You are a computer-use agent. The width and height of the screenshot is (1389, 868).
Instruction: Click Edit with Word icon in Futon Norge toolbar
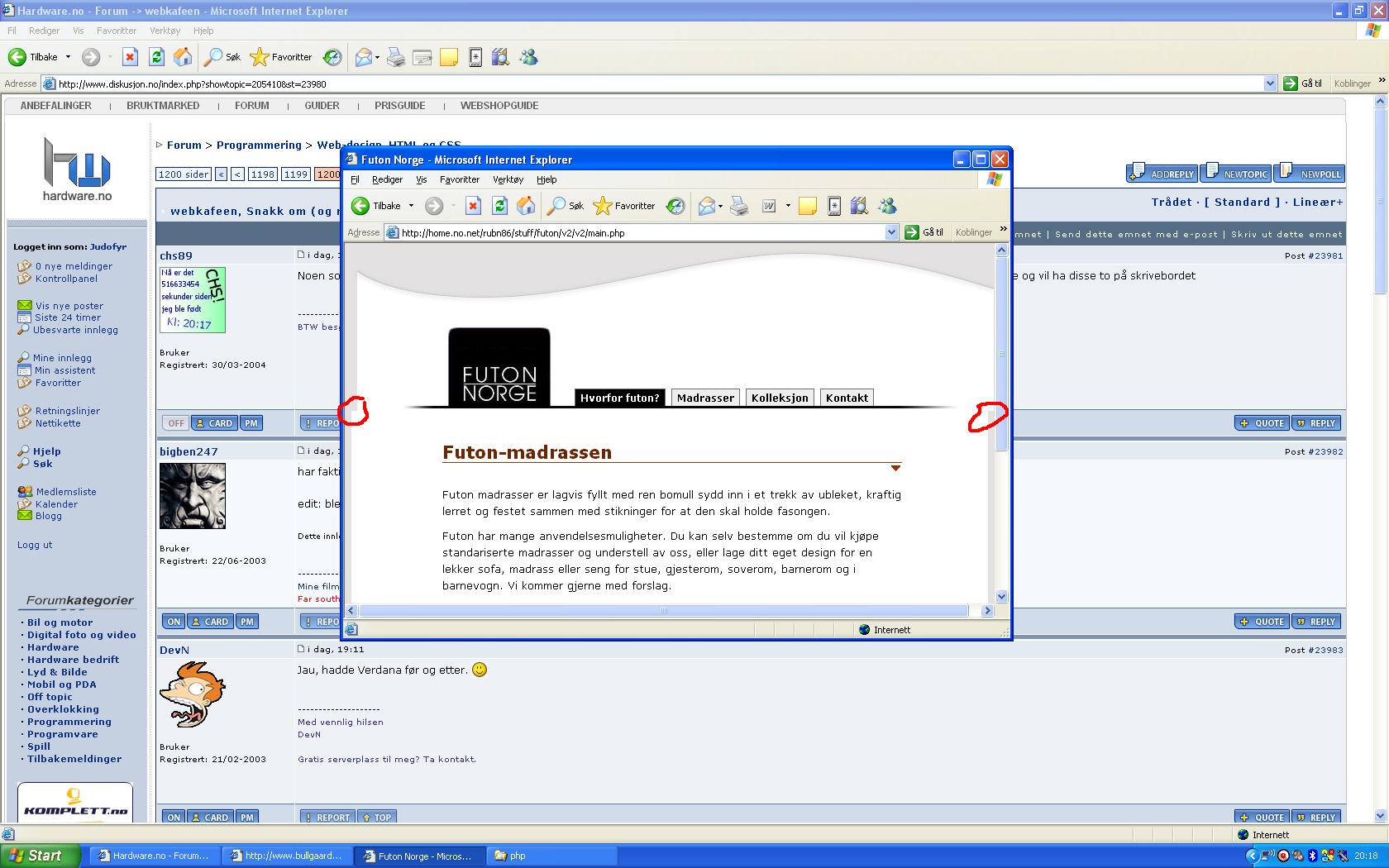pos(769,206)
